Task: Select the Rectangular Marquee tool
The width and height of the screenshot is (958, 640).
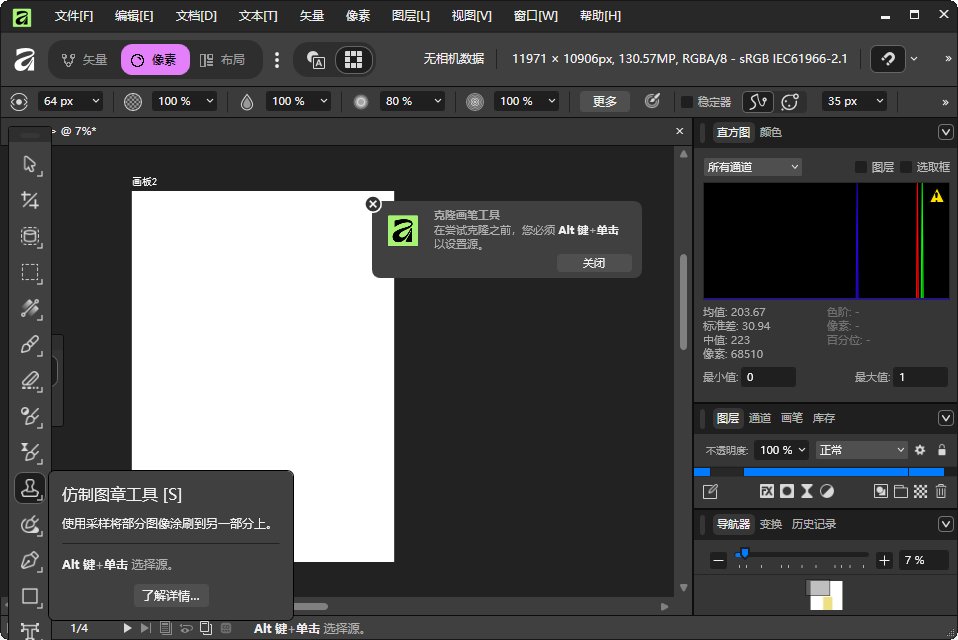Action: coord(30,272)
